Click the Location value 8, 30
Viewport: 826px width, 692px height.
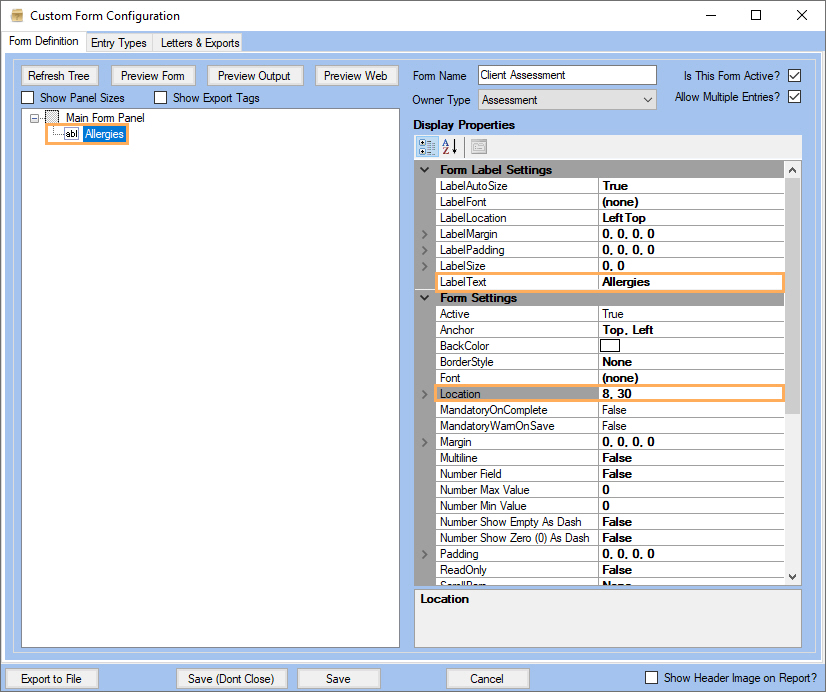click(x=617, y=394)
